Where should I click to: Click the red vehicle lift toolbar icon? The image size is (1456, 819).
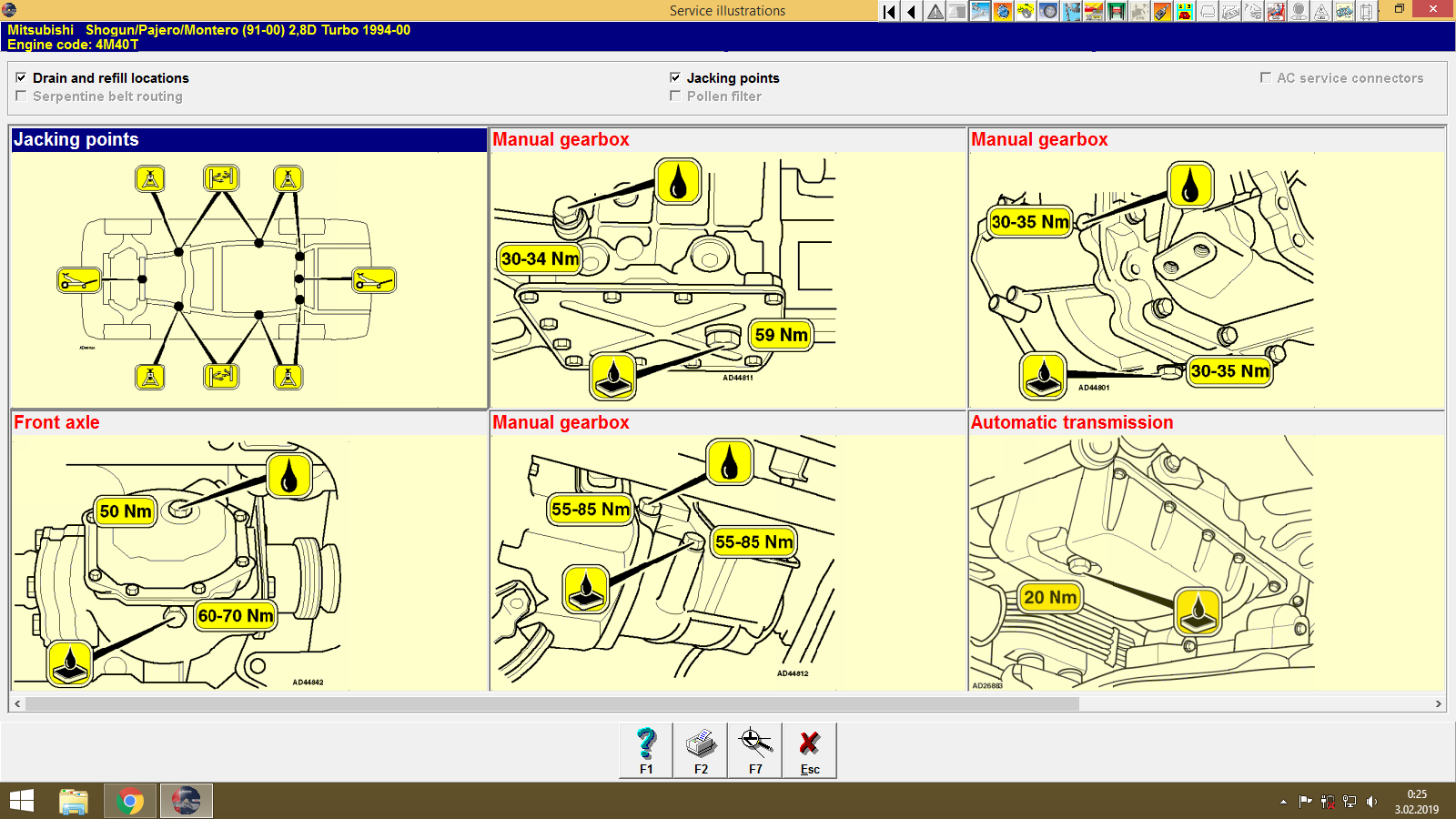1117,10
